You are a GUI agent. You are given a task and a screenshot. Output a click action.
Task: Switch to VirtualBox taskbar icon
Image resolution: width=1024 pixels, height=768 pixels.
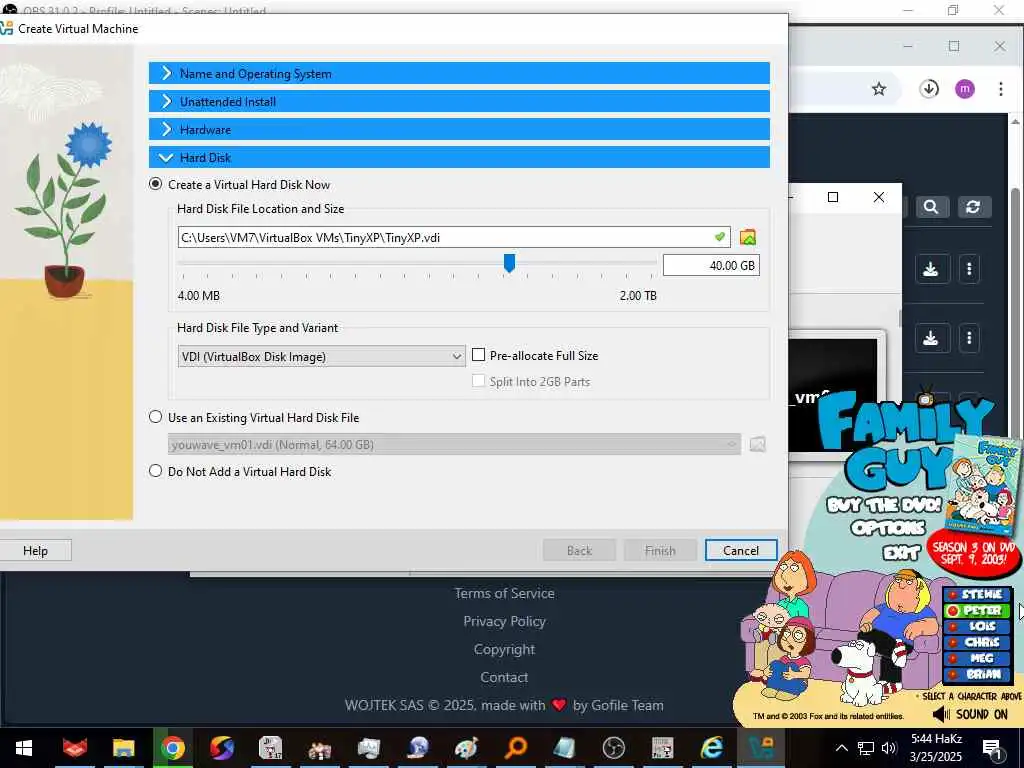point(761,748)
